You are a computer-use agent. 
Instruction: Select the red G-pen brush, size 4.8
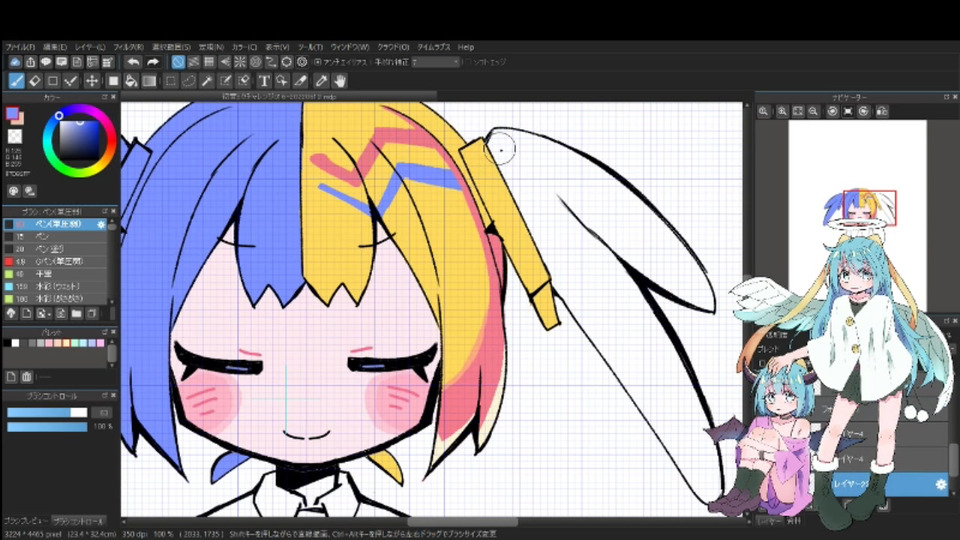(55, 261)
